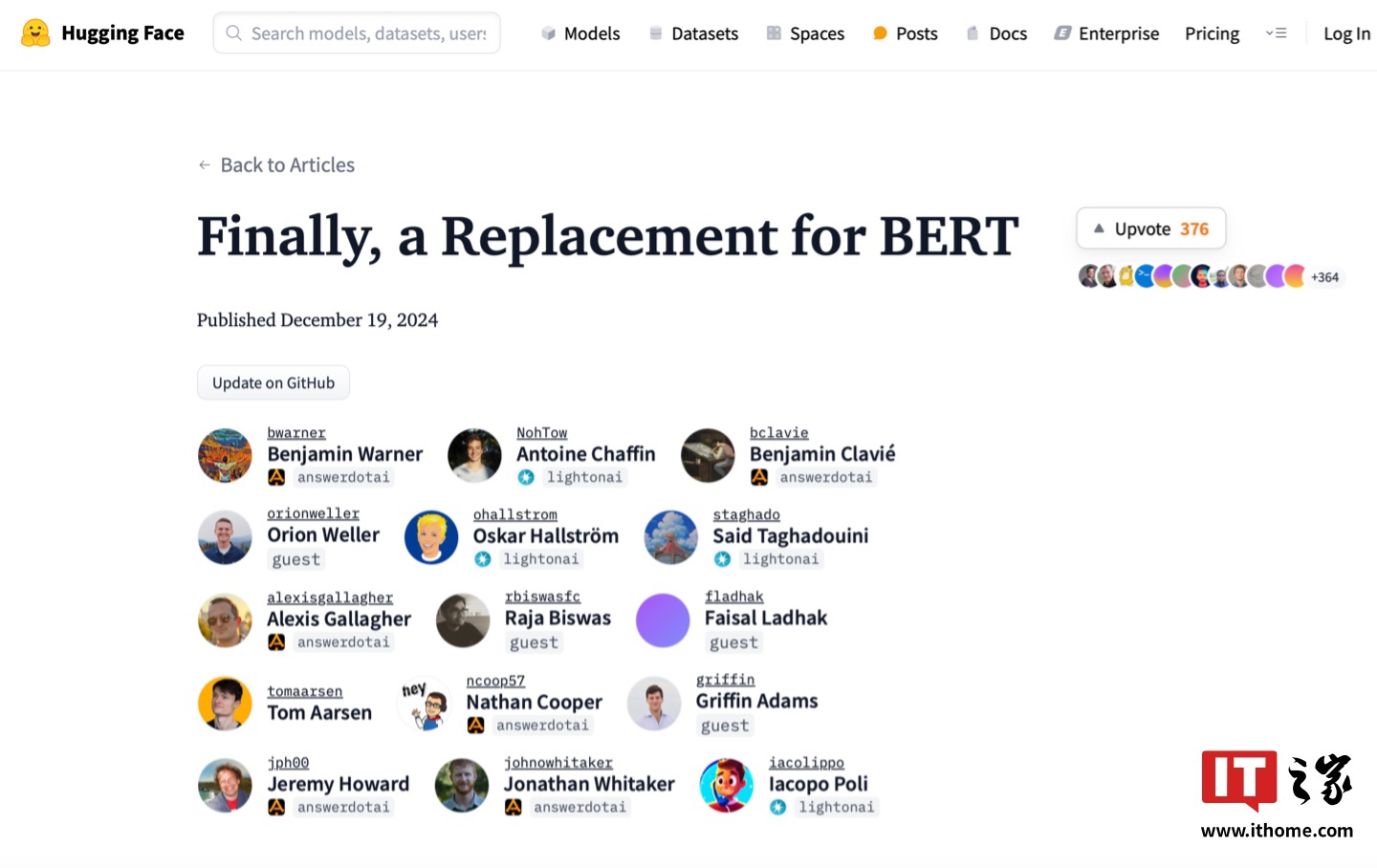Click the lightonai icon under Iacopo Poli

[x=778, y=807]
